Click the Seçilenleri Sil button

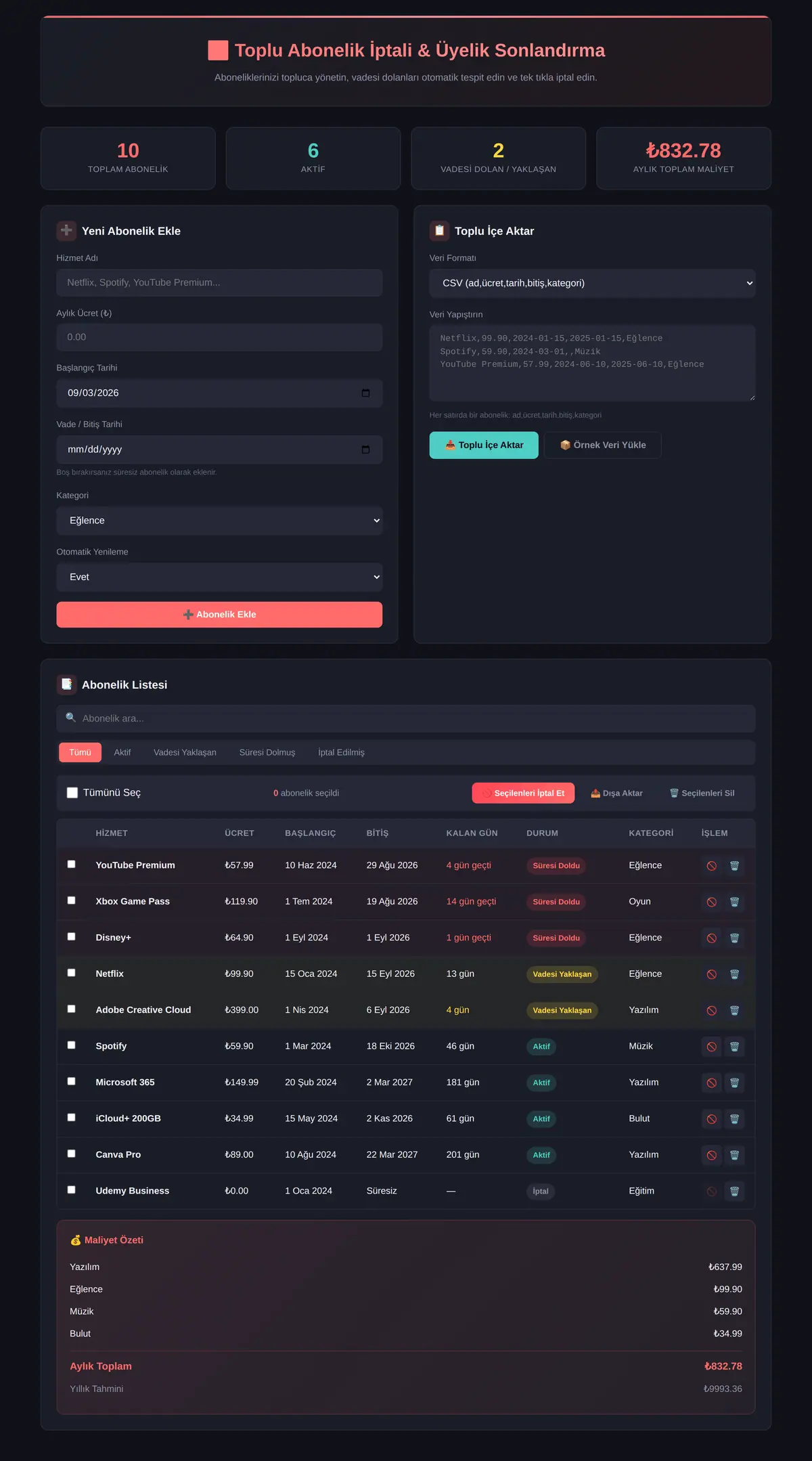[x=702, y=793]
